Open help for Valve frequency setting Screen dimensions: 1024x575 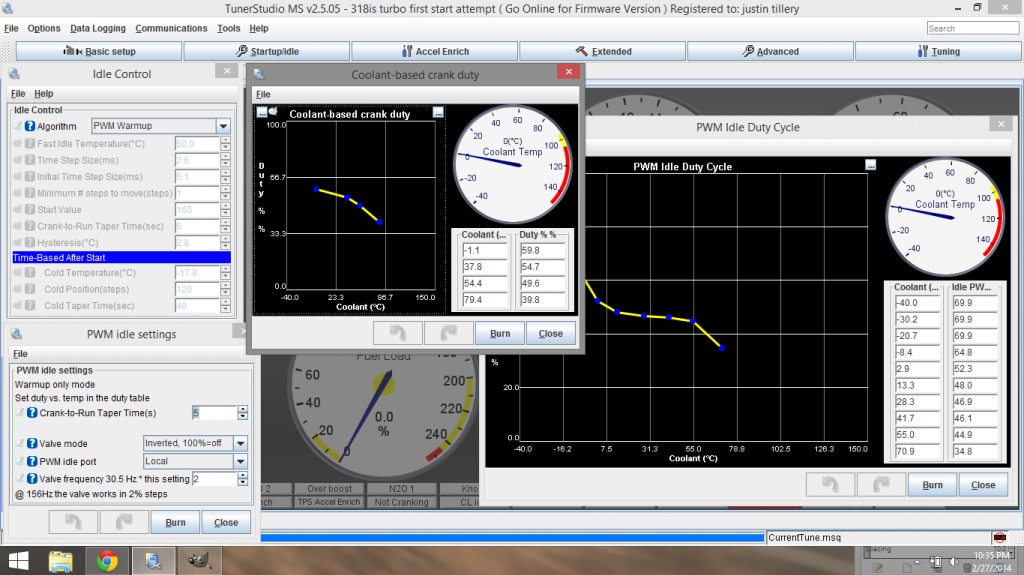32,479
